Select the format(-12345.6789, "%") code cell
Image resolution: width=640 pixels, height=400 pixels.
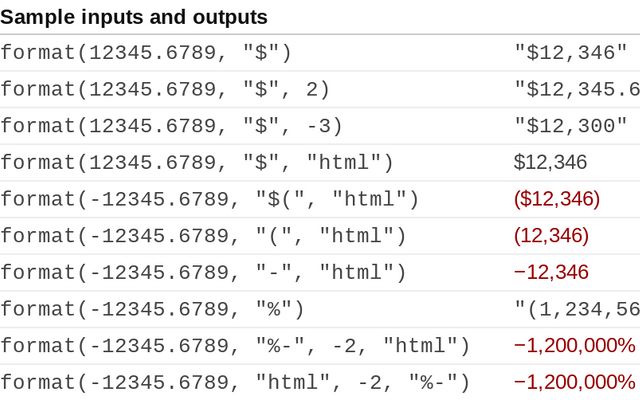(152, 309)
